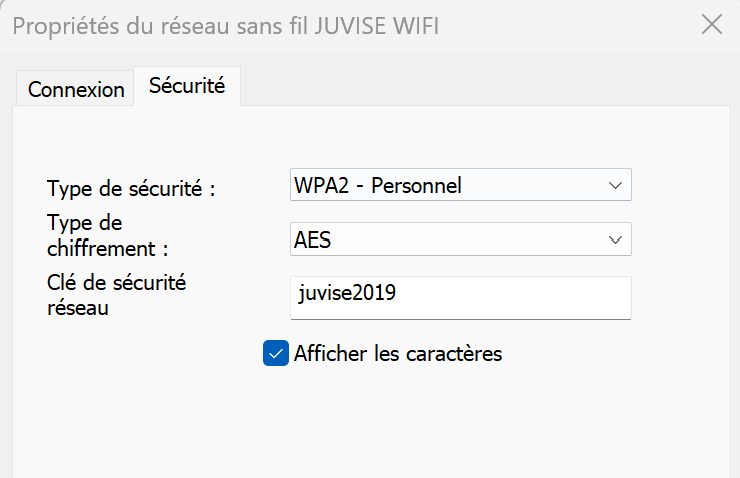Click the Afficher les caractères label text
740x478 pixels.
[398, 353]
